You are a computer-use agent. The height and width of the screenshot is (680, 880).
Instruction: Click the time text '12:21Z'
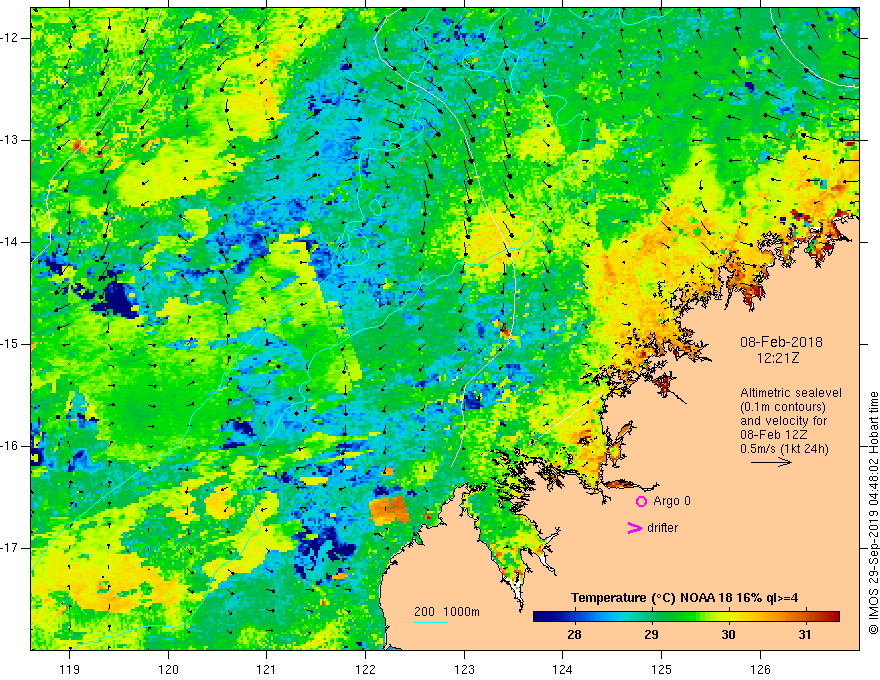(x=778, y=358)
